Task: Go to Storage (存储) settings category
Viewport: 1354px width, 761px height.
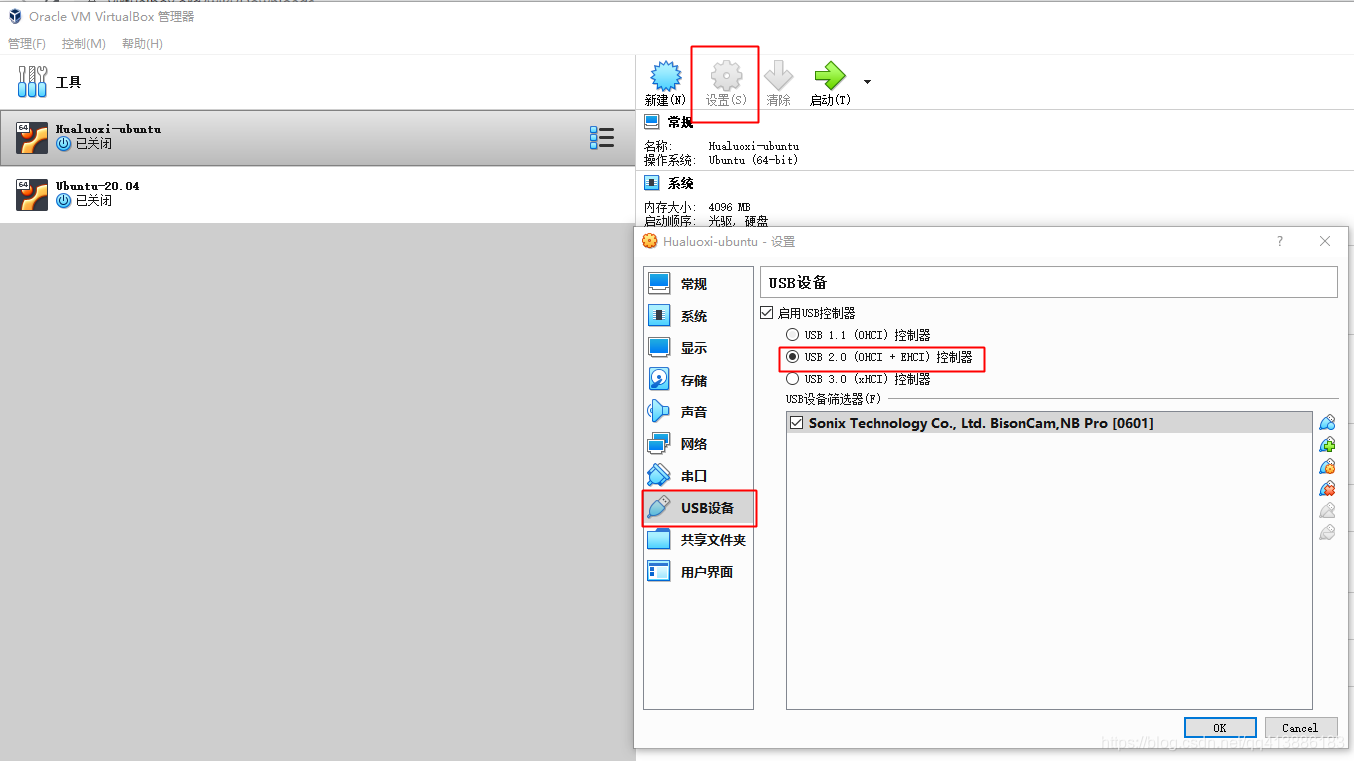Action: (698, 380)
